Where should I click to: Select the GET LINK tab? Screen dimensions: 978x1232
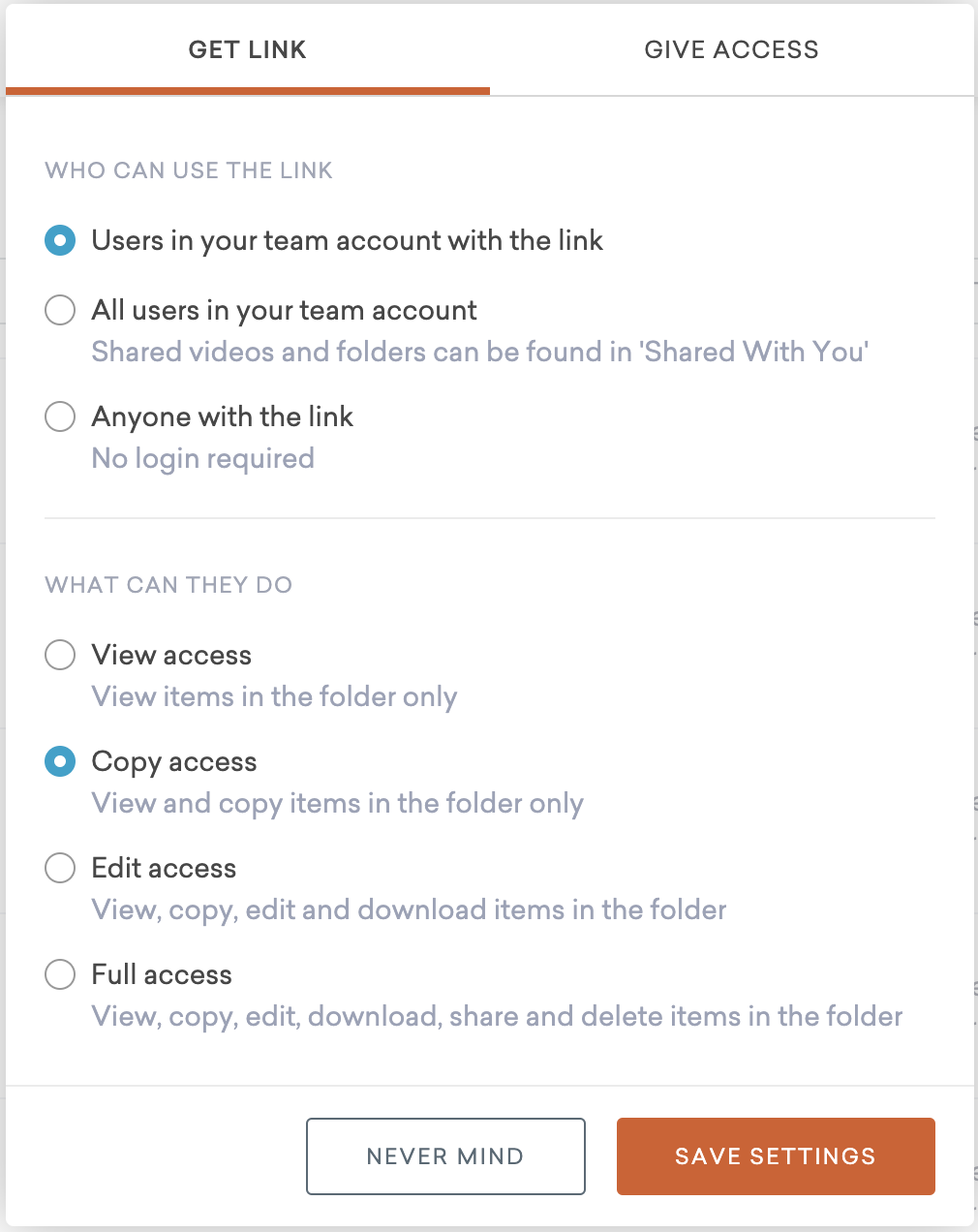(x=247, y=49)
